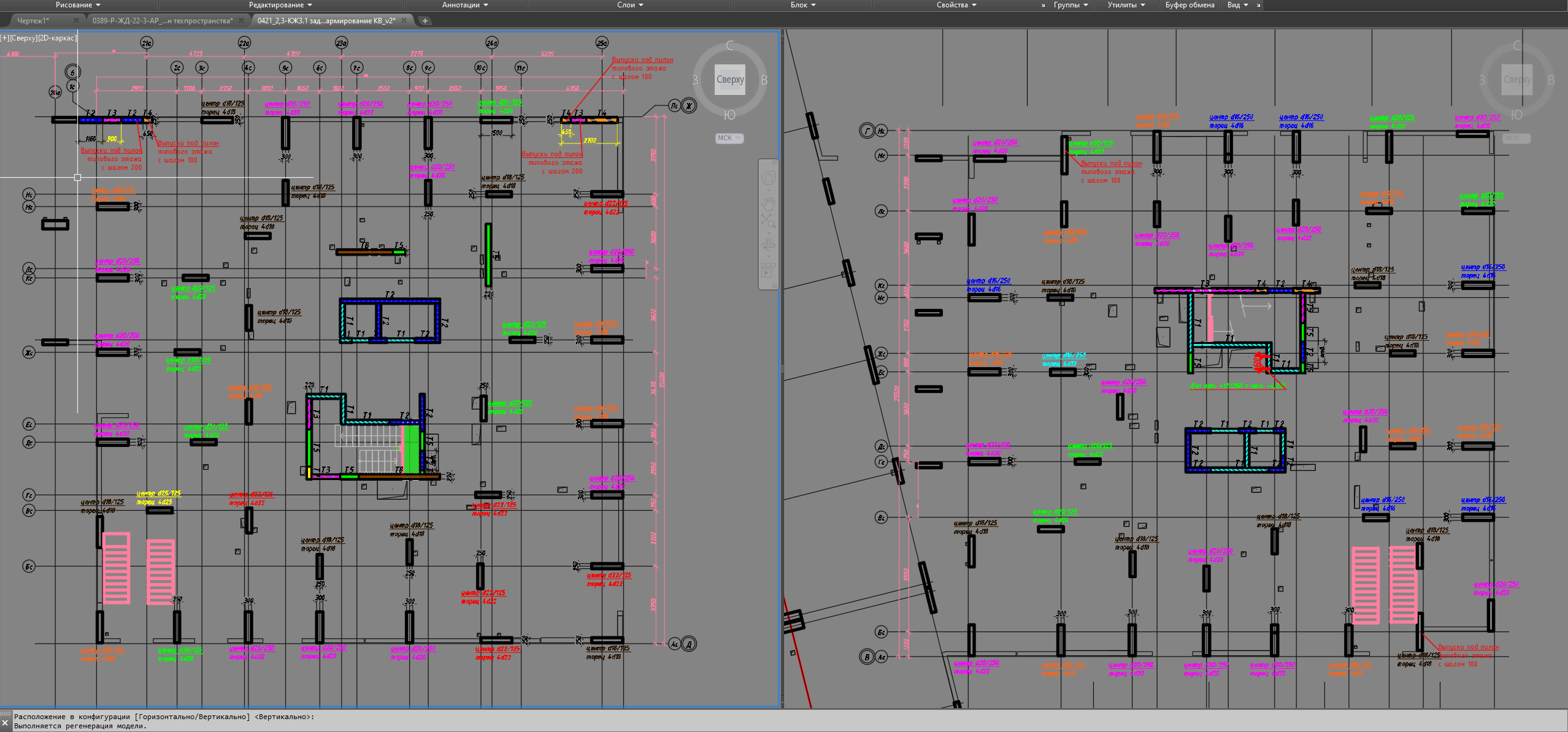Activate the Zoom Extents navigation tool

[768, 221]
